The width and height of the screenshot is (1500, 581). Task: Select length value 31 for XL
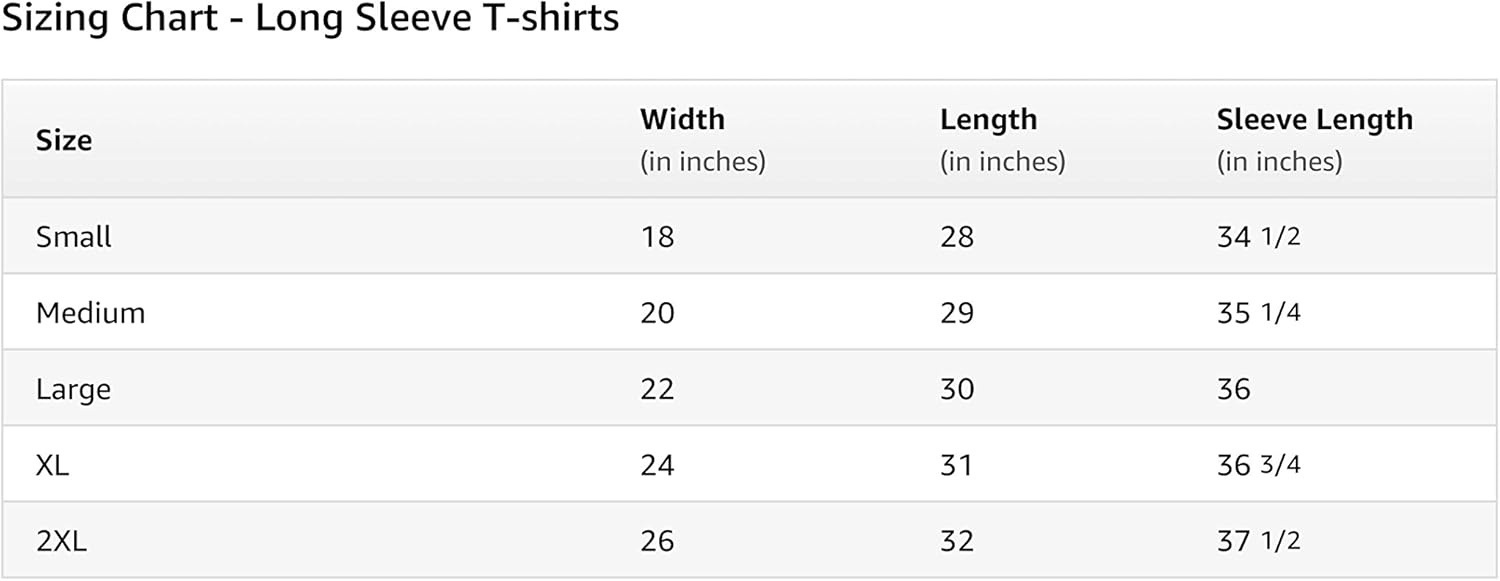tap(956, 465)
